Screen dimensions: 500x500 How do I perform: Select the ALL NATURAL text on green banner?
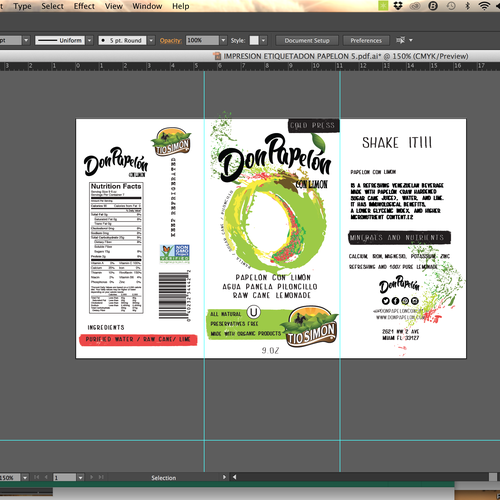[x=226, y=314]
